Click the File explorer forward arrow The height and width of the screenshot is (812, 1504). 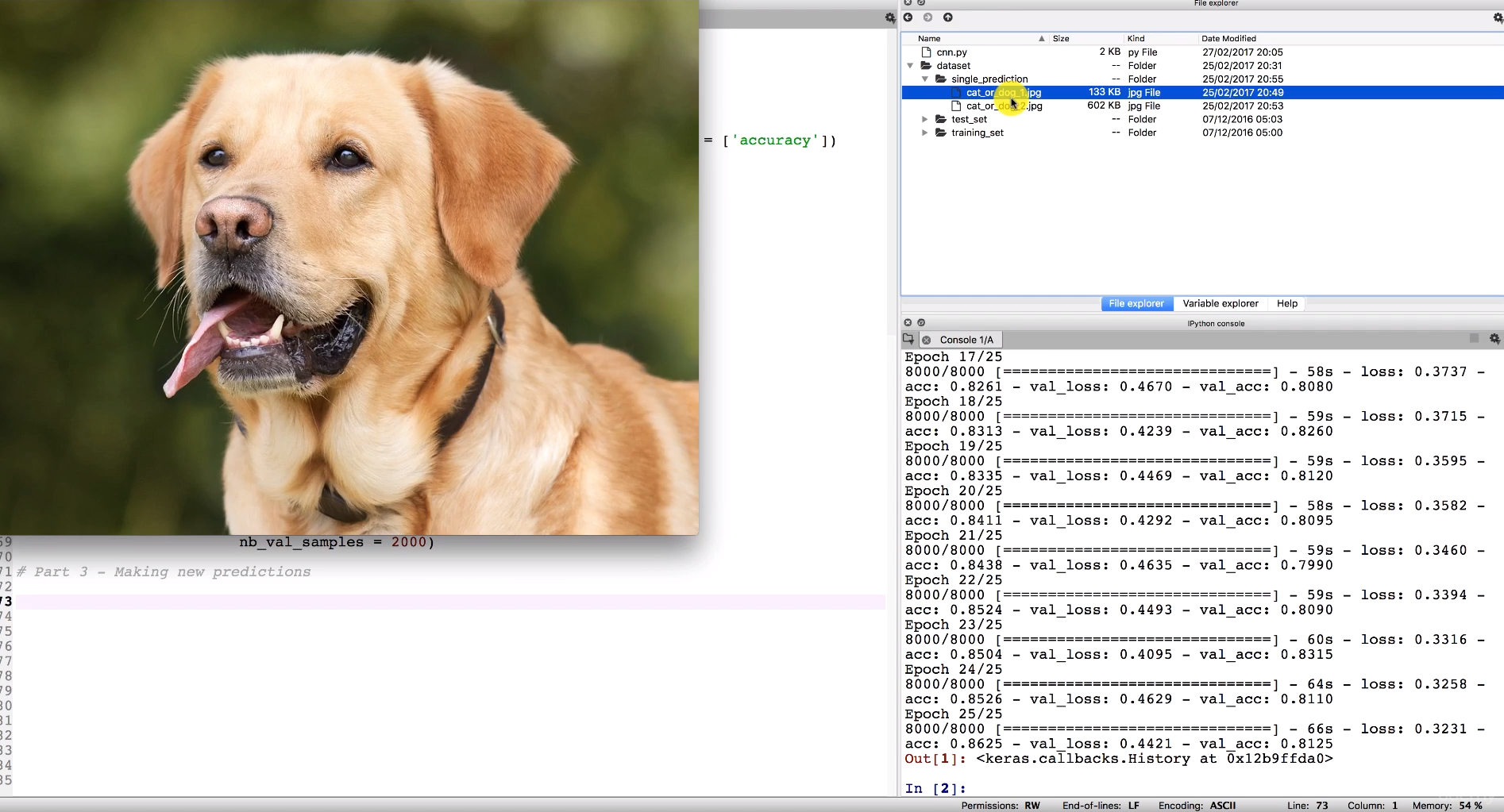click(x=927, y=17)
